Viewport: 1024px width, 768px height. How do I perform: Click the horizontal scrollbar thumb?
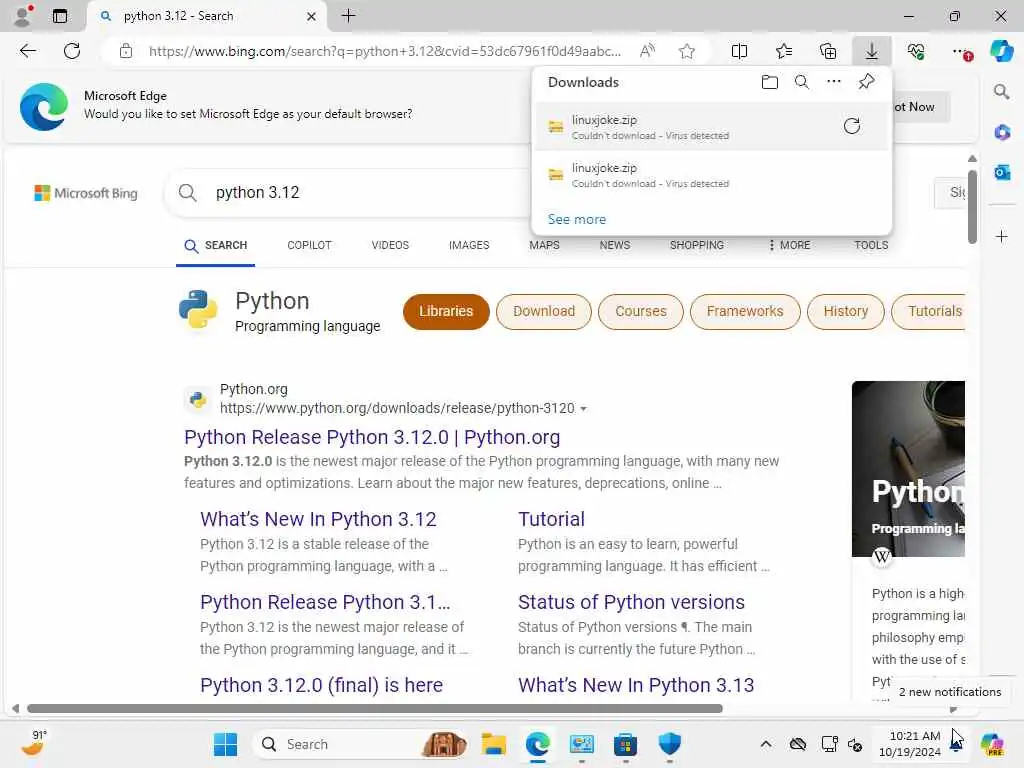tap(375, 709)
